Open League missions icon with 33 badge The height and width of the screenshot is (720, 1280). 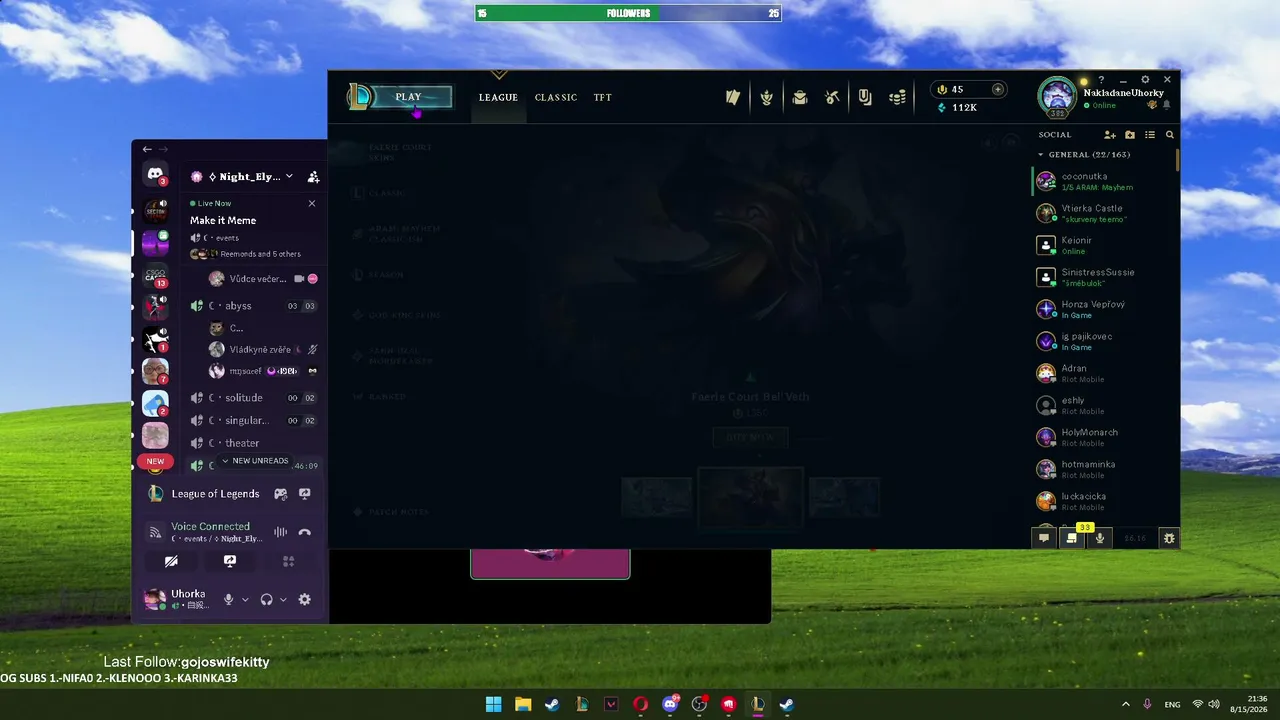click(1072, 538)
